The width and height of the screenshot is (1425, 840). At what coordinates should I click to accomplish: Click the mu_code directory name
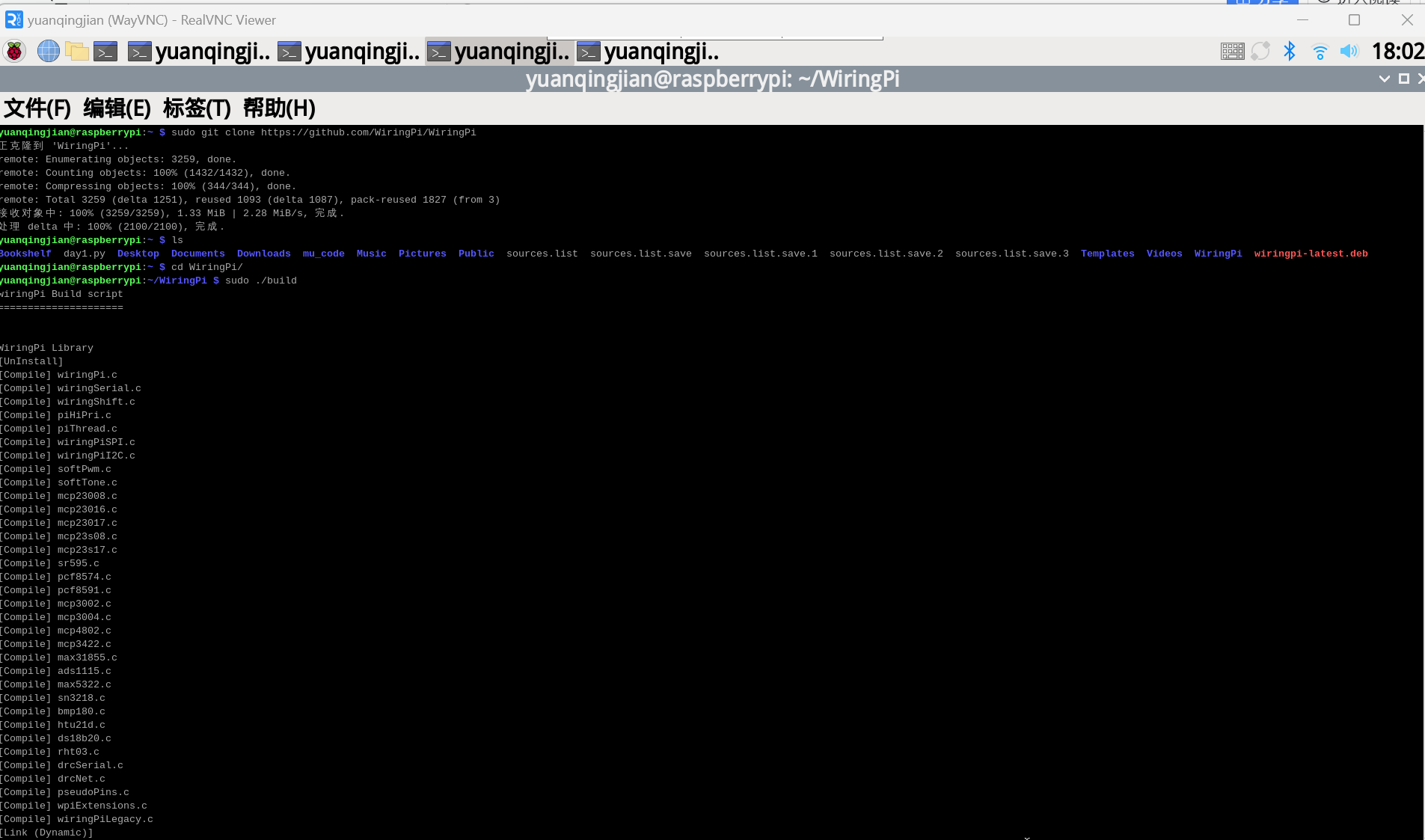tap(324, 254)
